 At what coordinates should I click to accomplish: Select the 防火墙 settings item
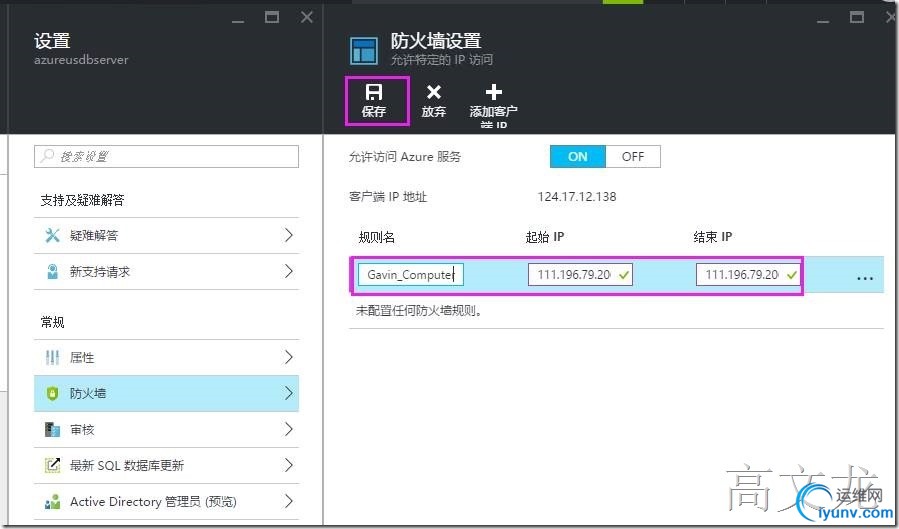[x=166, y=393]
